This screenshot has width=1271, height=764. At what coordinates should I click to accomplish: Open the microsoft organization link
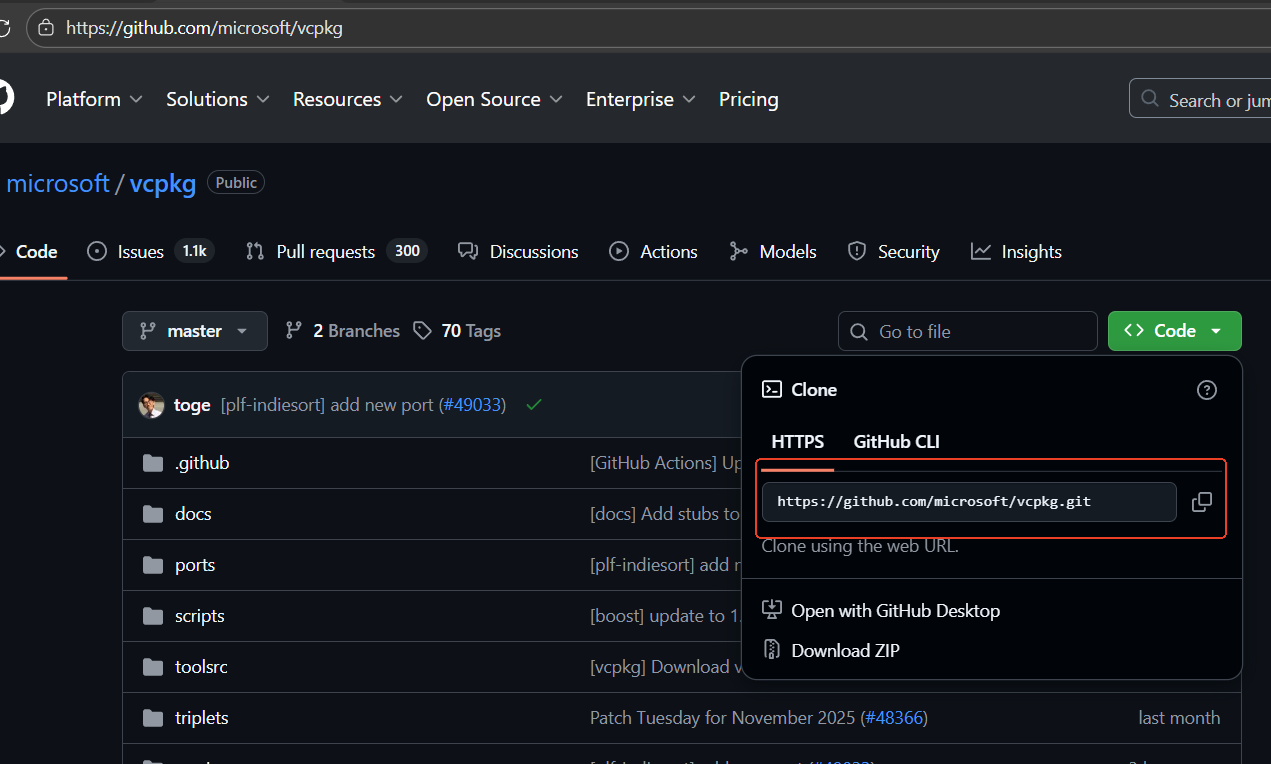point(58,183)
